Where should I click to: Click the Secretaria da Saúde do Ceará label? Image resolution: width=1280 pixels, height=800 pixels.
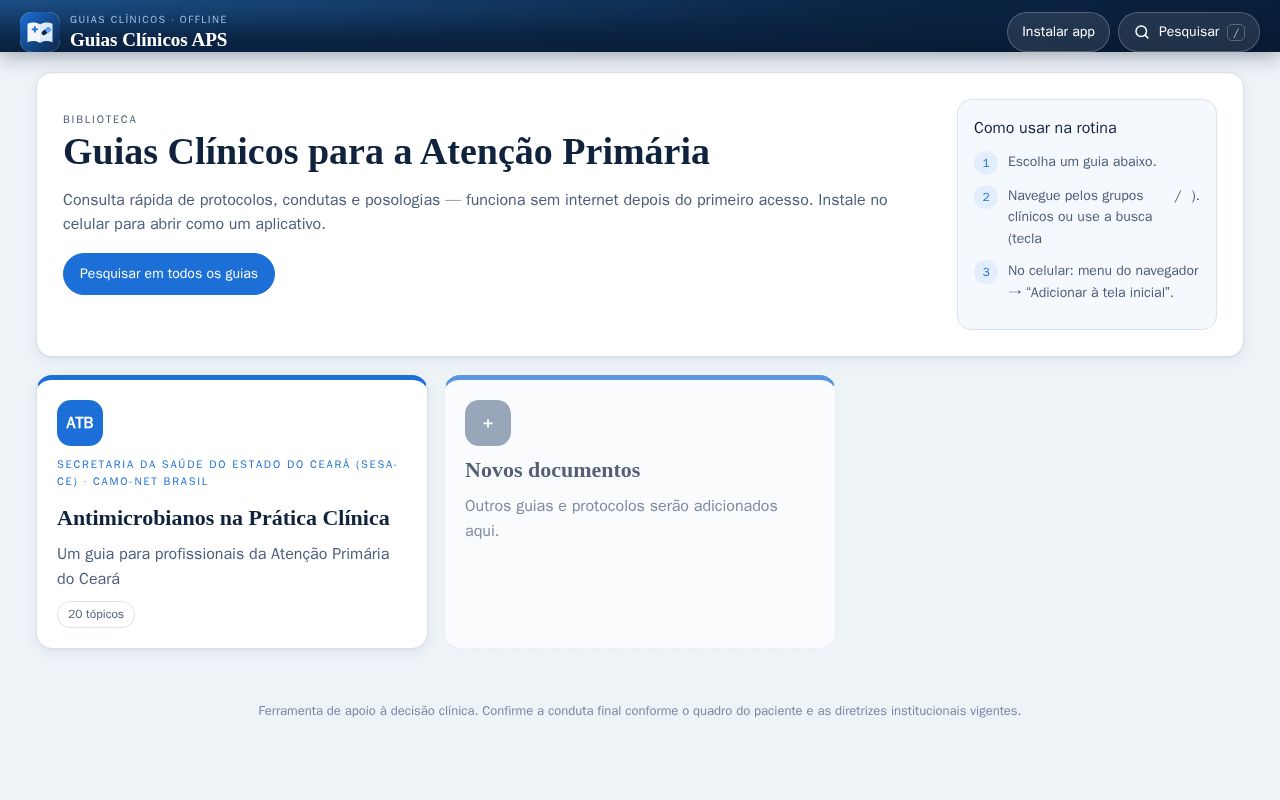click(x=227, y=473)
